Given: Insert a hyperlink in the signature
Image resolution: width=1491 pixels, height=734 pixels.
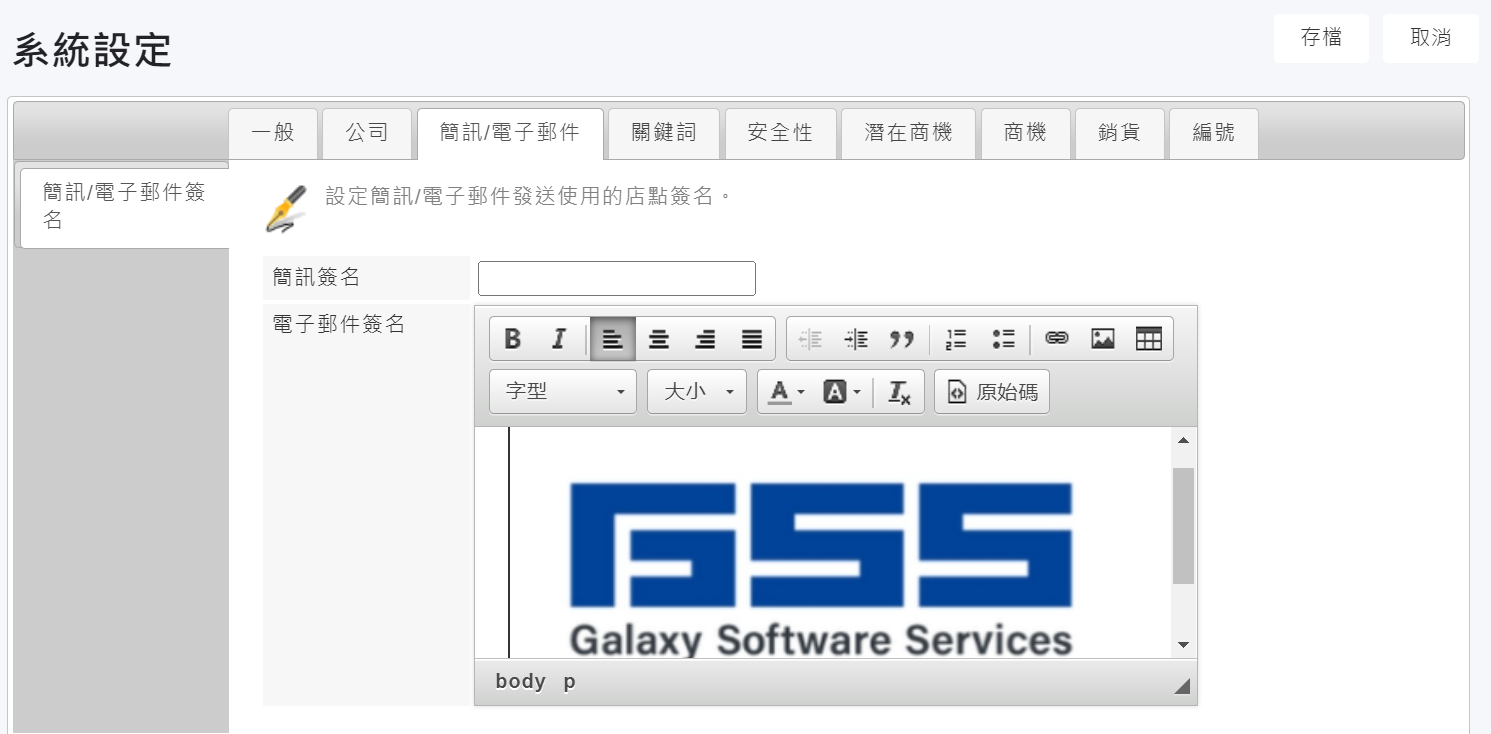Looking at the screenshot, I should click(1057, 339).
